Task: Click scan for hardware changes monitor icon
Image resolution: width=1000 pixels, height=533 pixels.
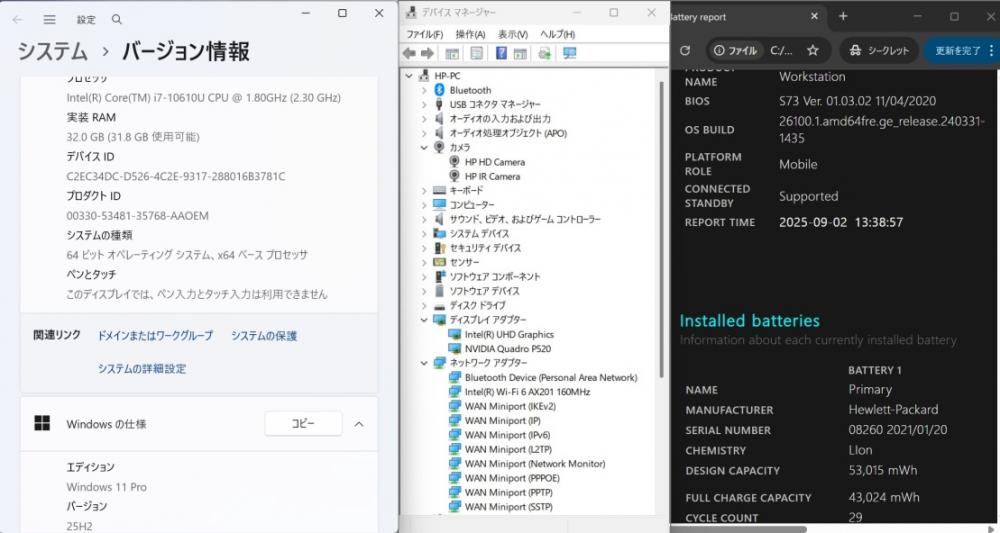Action: click(570, 54)
